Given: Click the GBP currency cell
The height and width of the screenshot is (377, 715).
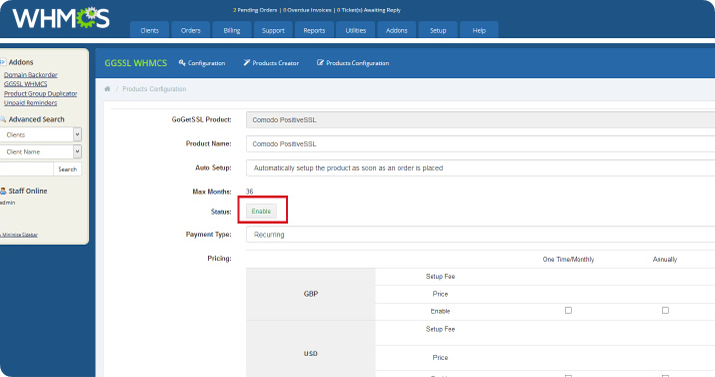Looking at the screenshot, I should tap(311, 294).
